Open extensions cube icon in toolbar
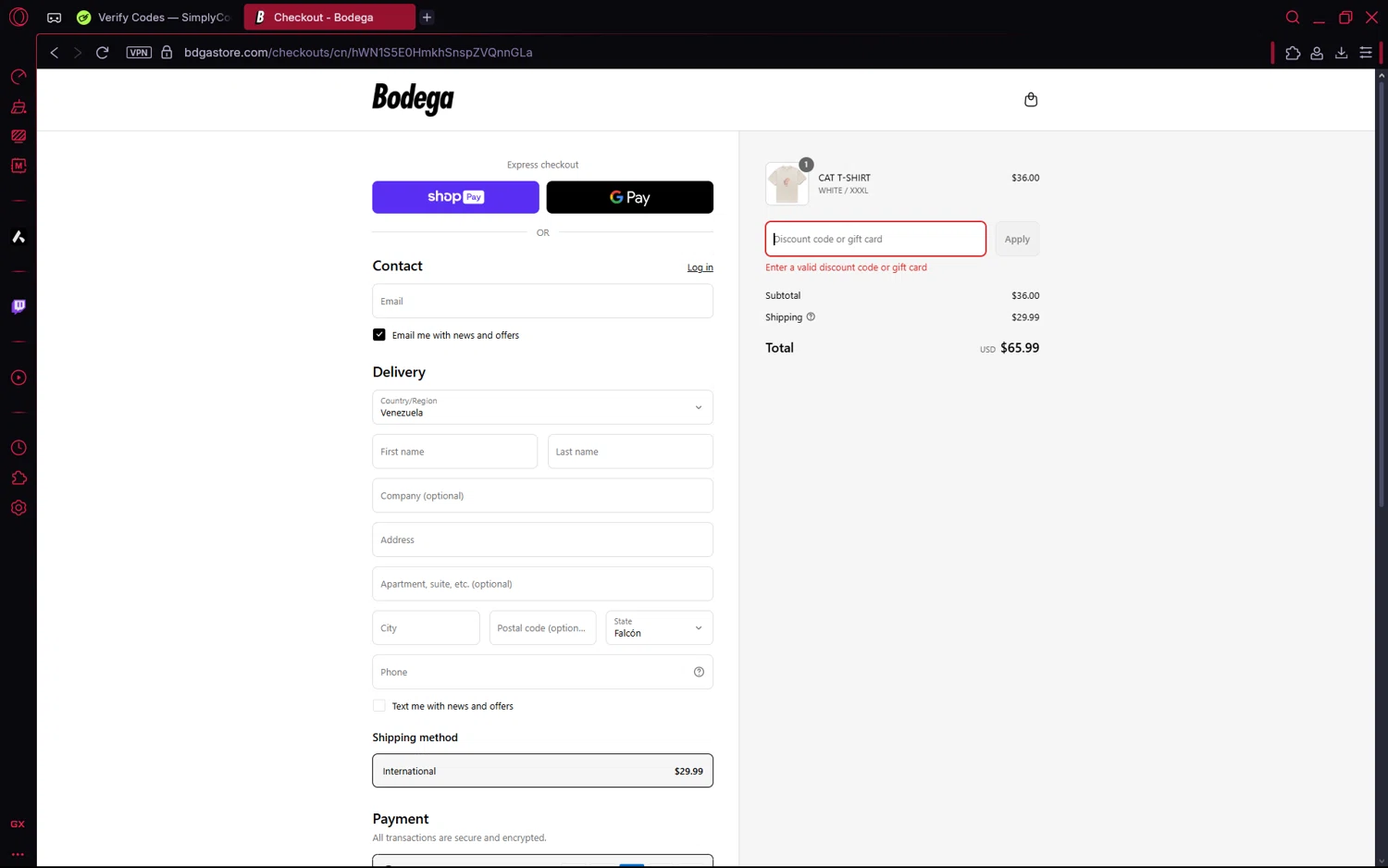 (1293, 53)
